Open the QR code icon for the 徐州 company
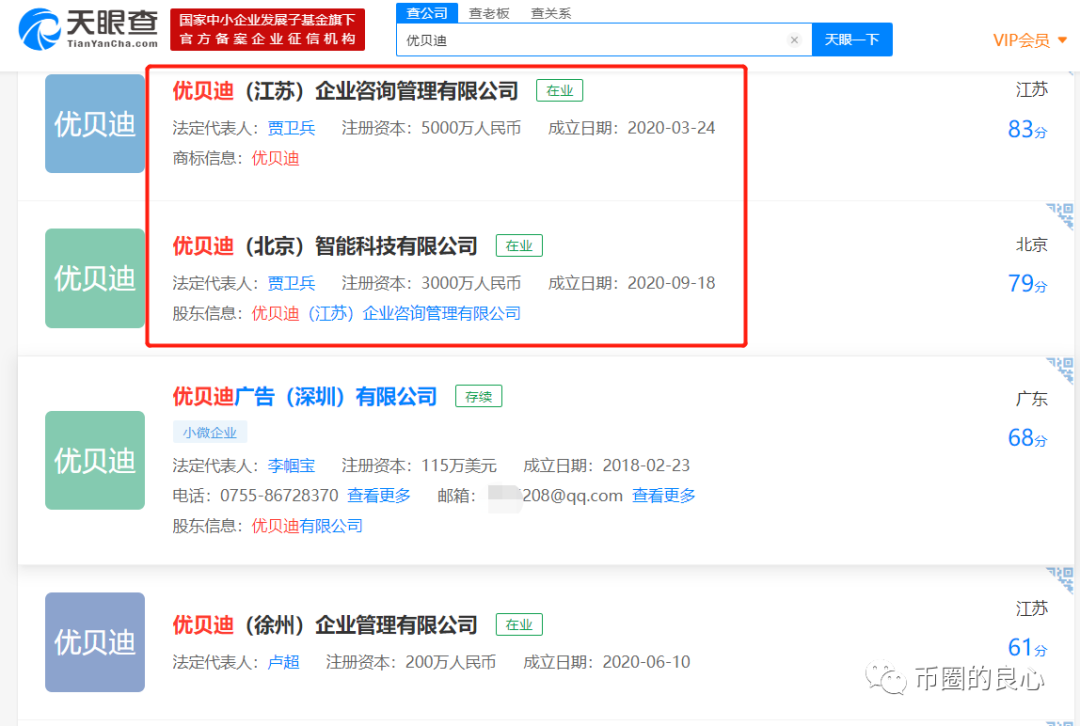This screenshot has height=726, width=1080. pos(1061,579)
